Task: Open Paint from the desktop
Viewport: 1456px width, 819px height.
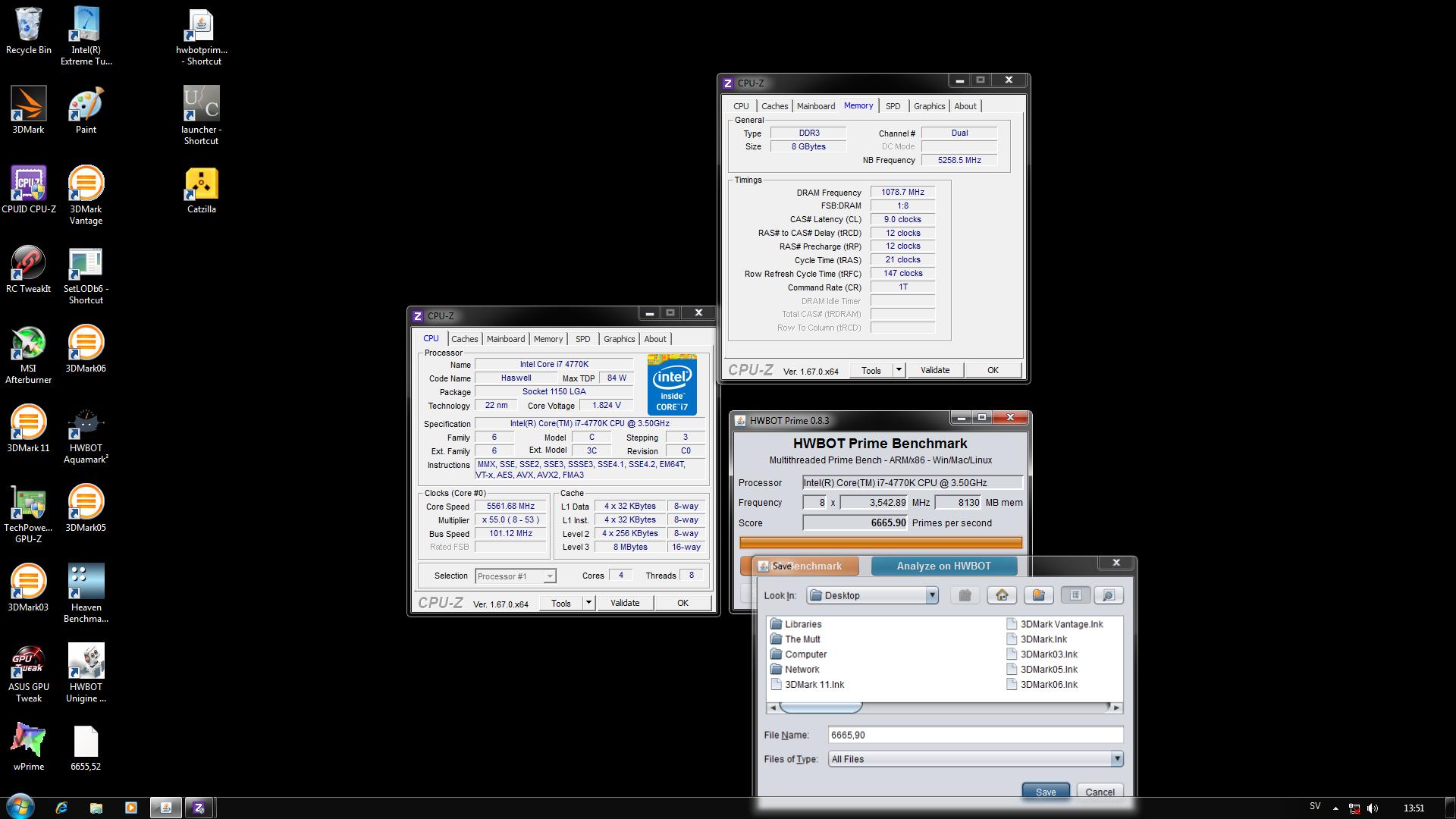Action: click(86, 111)
